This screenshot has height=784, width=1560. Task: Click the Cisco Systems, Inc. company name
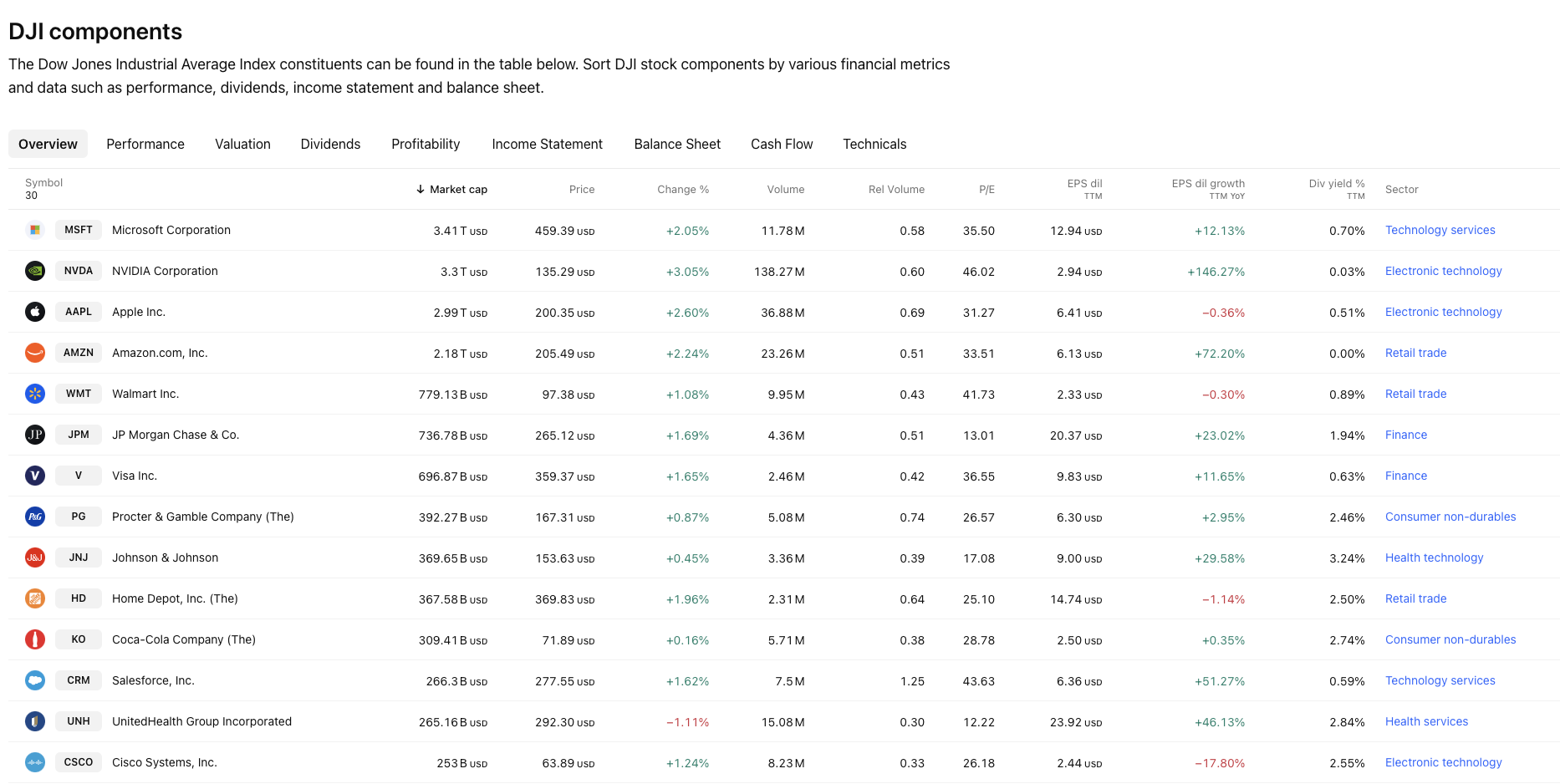click(x=165, y=762)
